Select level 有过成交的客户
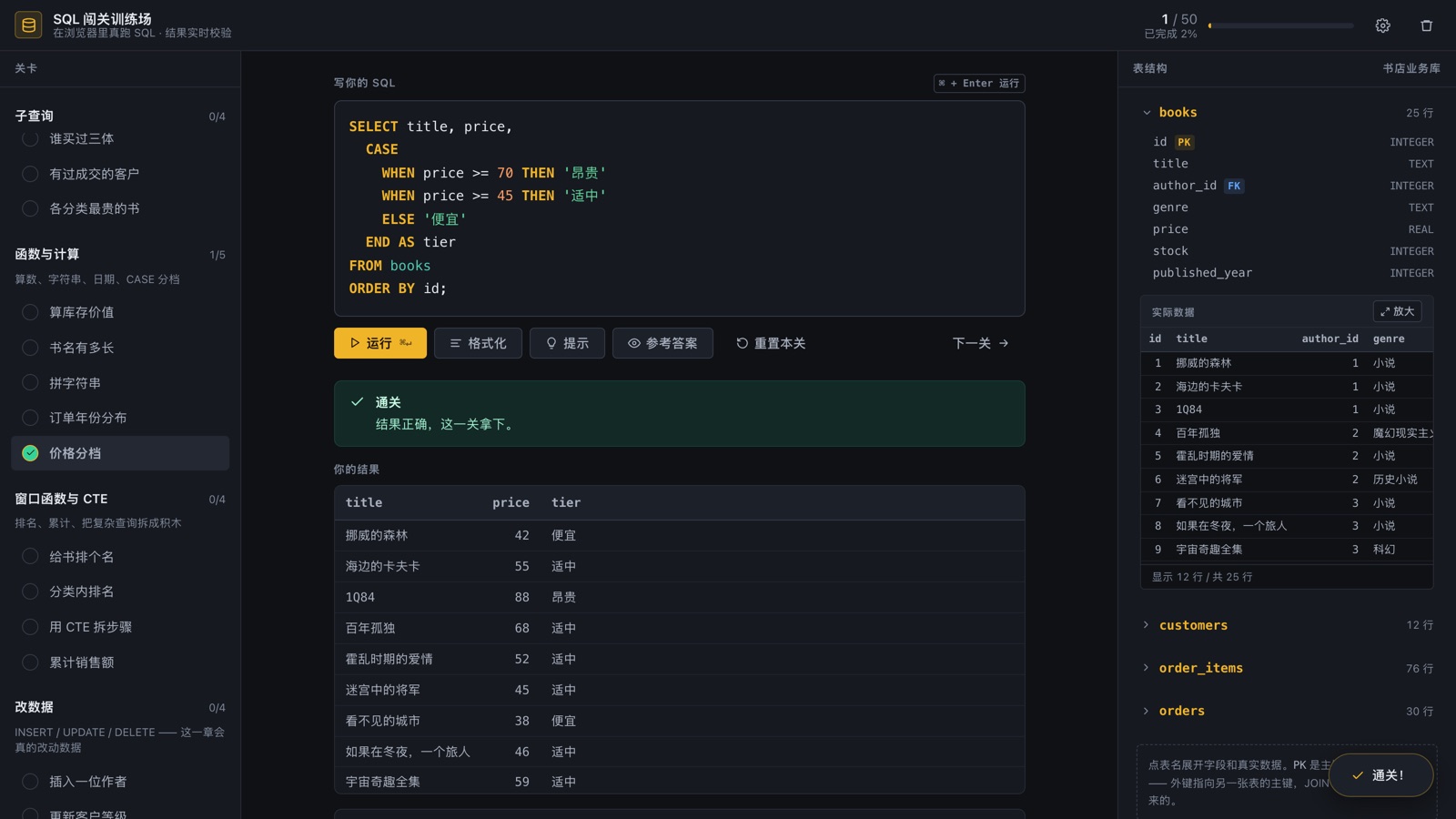 click(120, 174)
